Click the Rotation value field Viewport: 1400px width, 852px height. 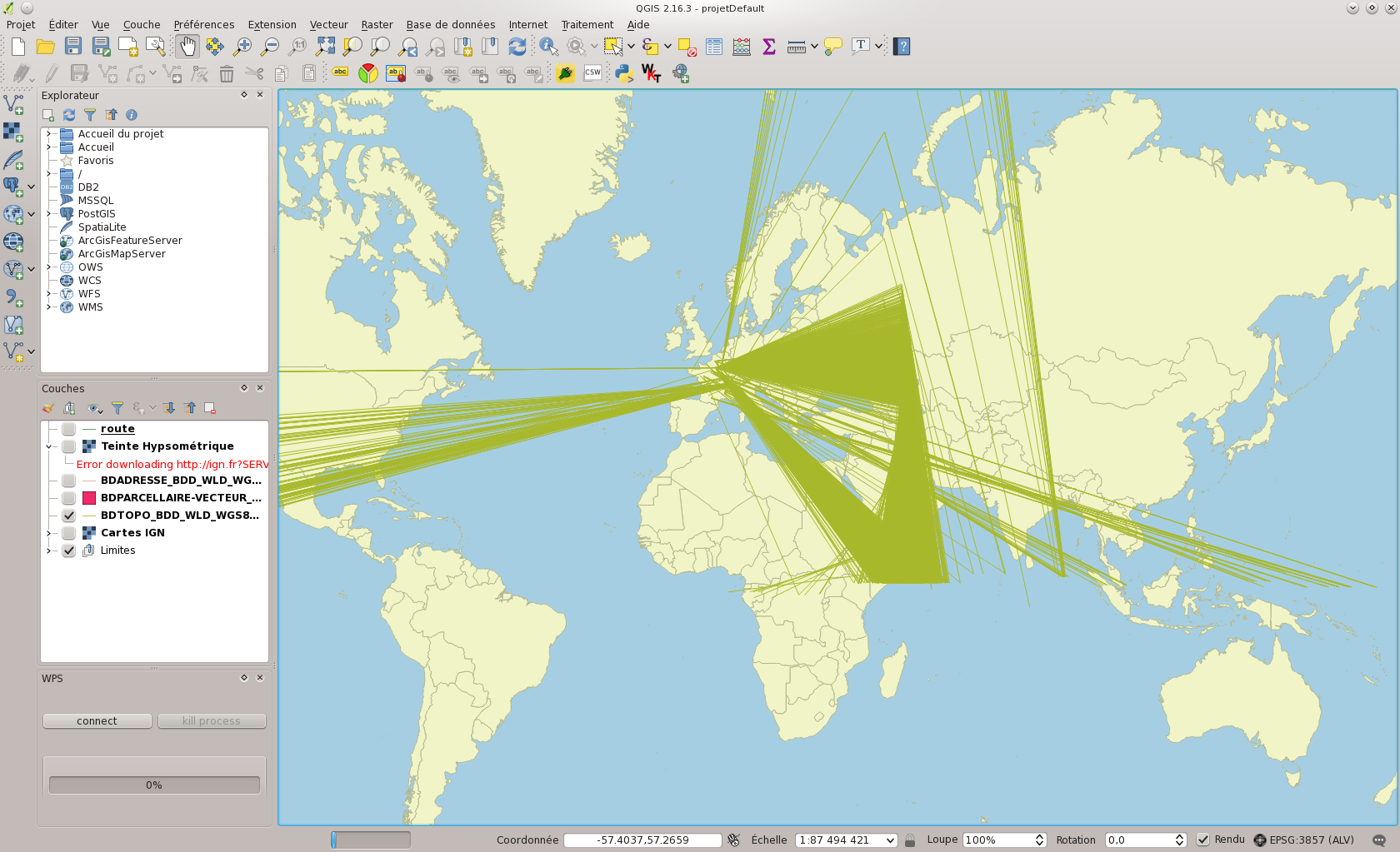1140,840
